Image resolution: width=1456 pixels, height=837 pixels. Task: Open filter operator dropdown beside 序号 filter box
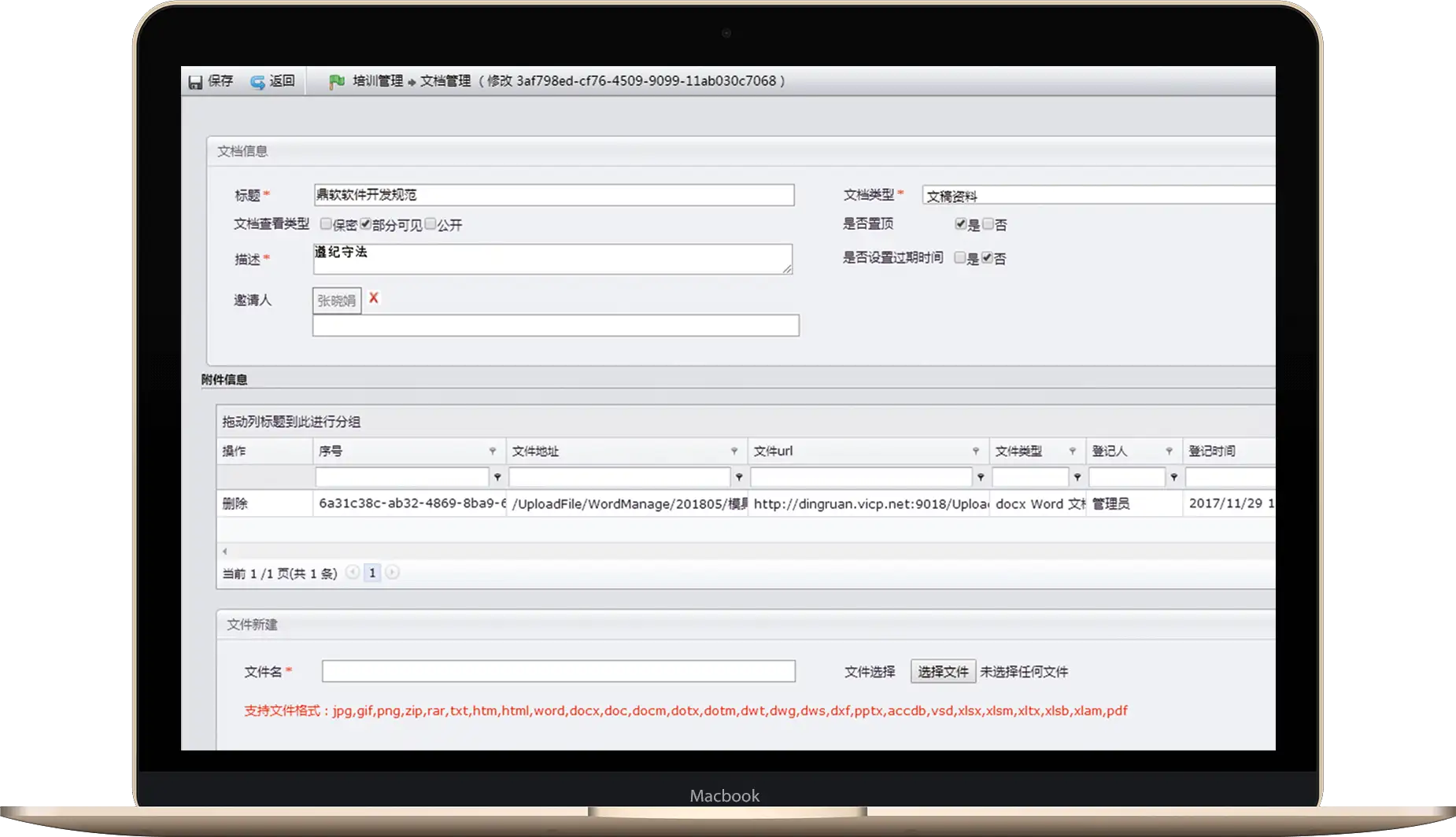click(x=497, y=477)
